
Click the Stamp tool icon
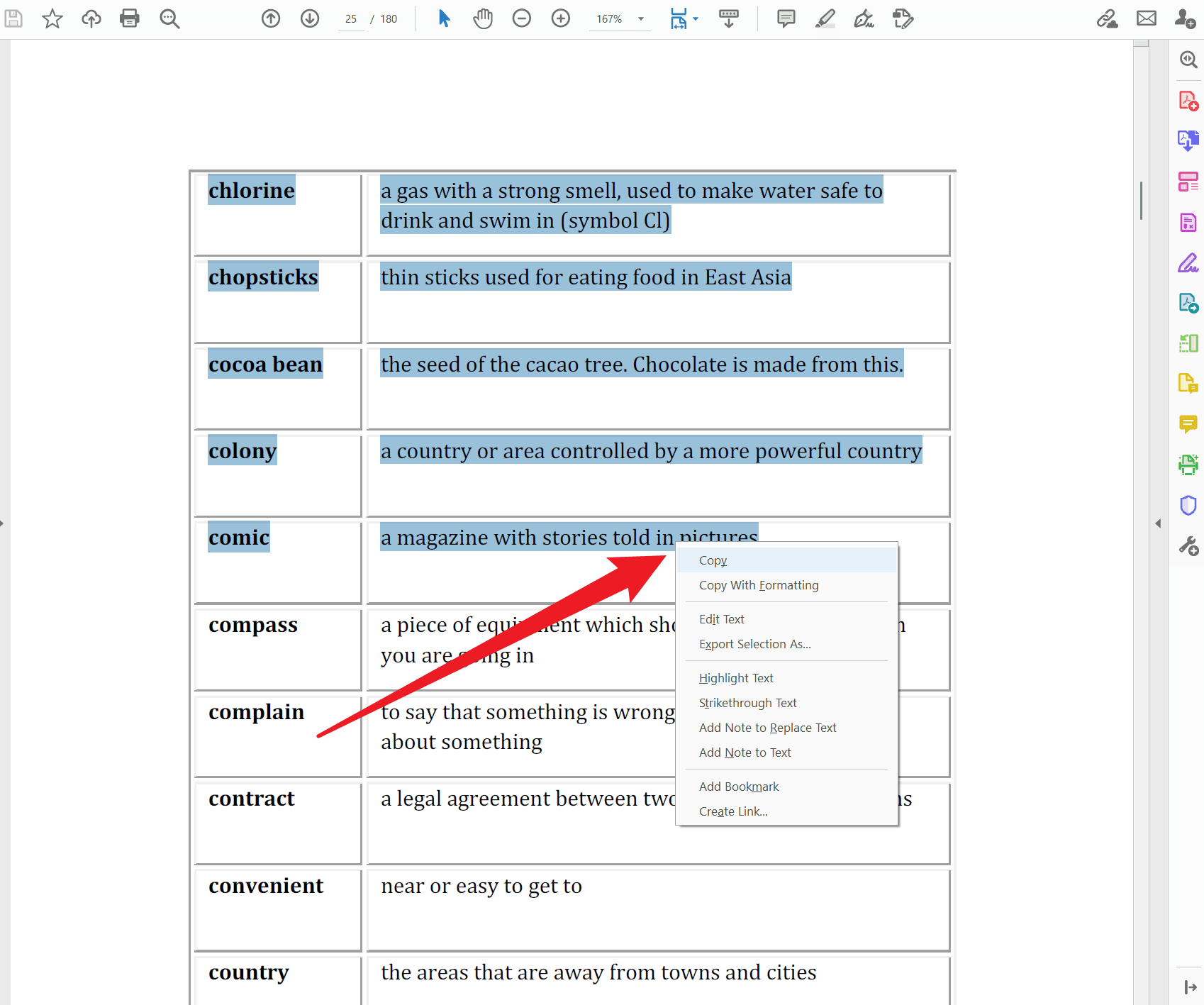[x=903, y=18]
